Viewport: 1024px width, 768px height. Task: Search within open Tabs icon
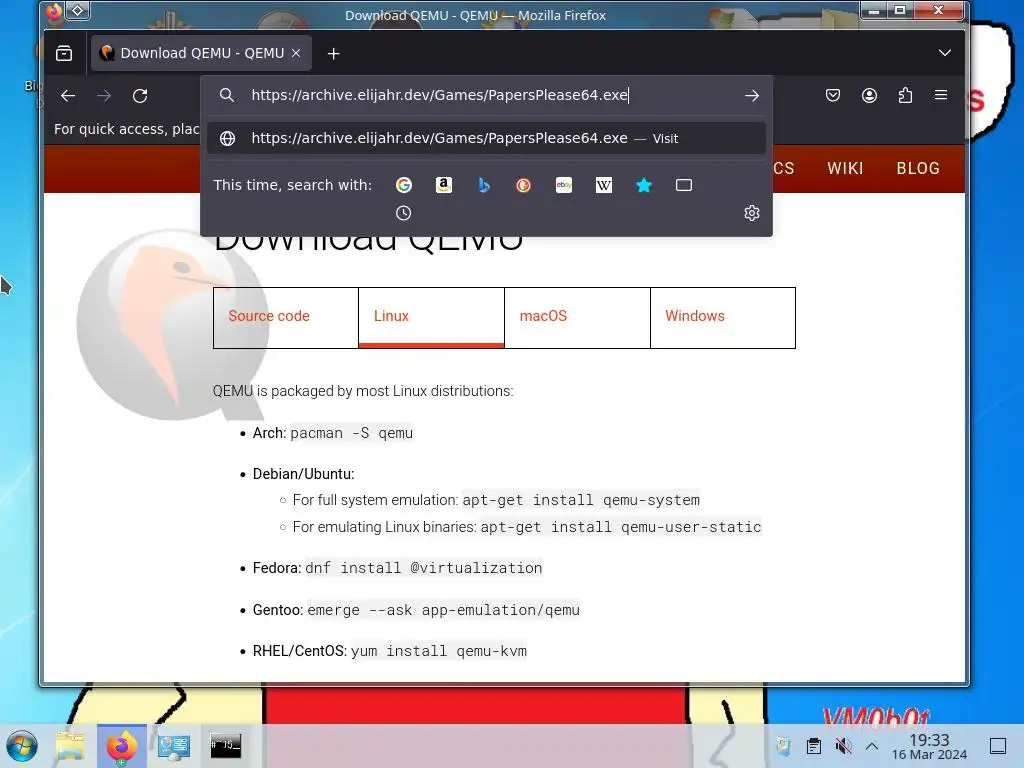click(x=684, y=185)
